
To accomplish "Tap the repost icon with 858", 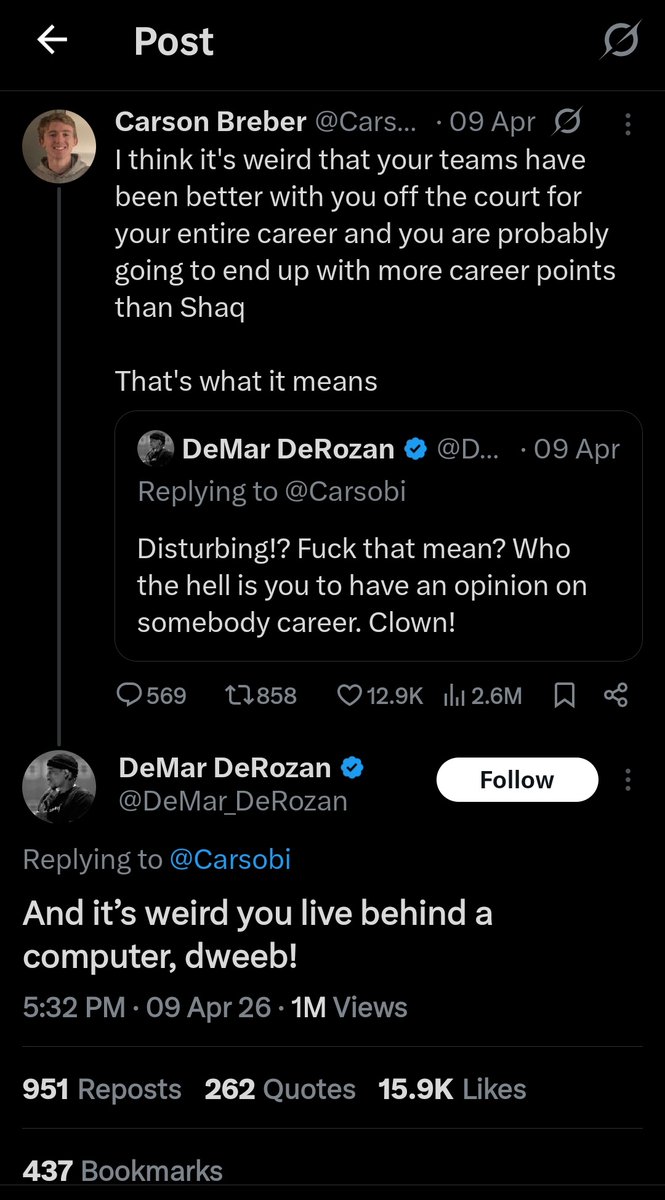I will point(261,695).
